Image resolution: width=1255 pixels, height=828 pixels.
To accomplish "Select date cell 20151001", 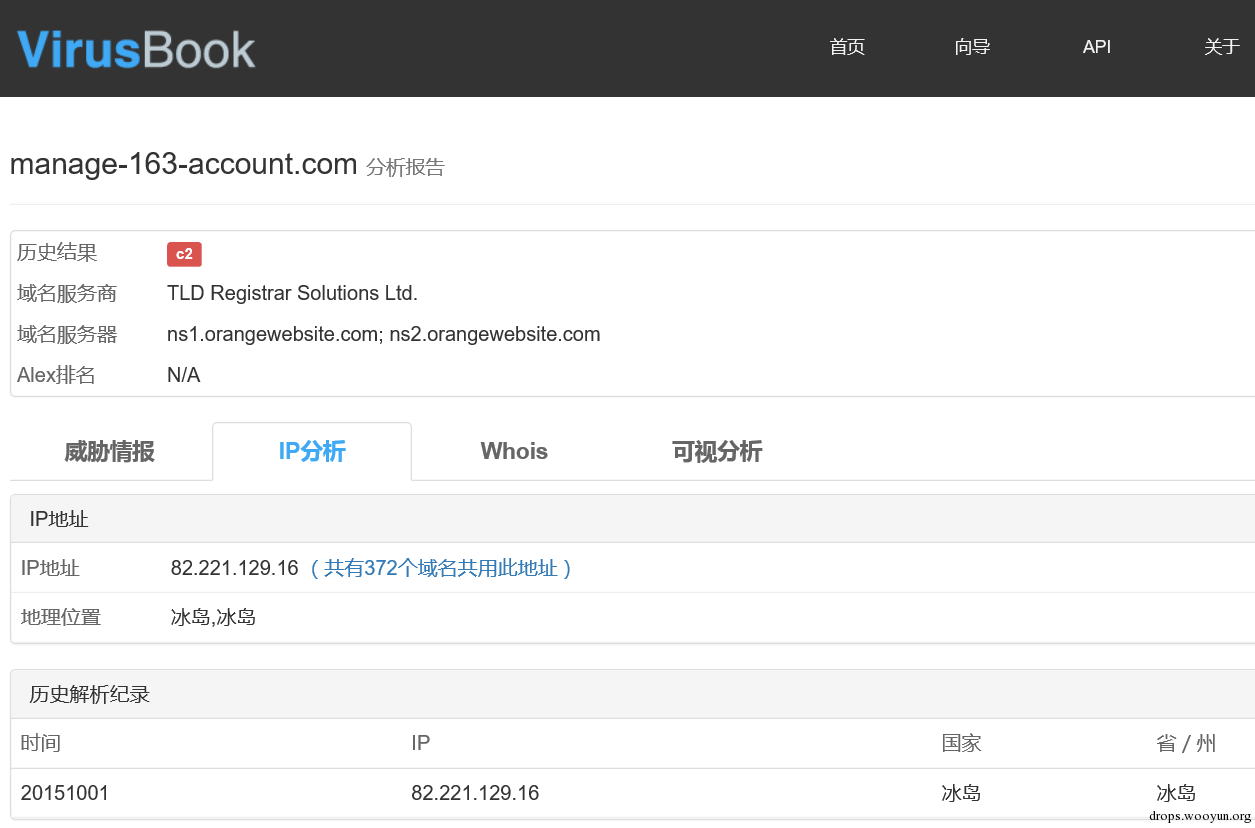I will coord(65,793).
